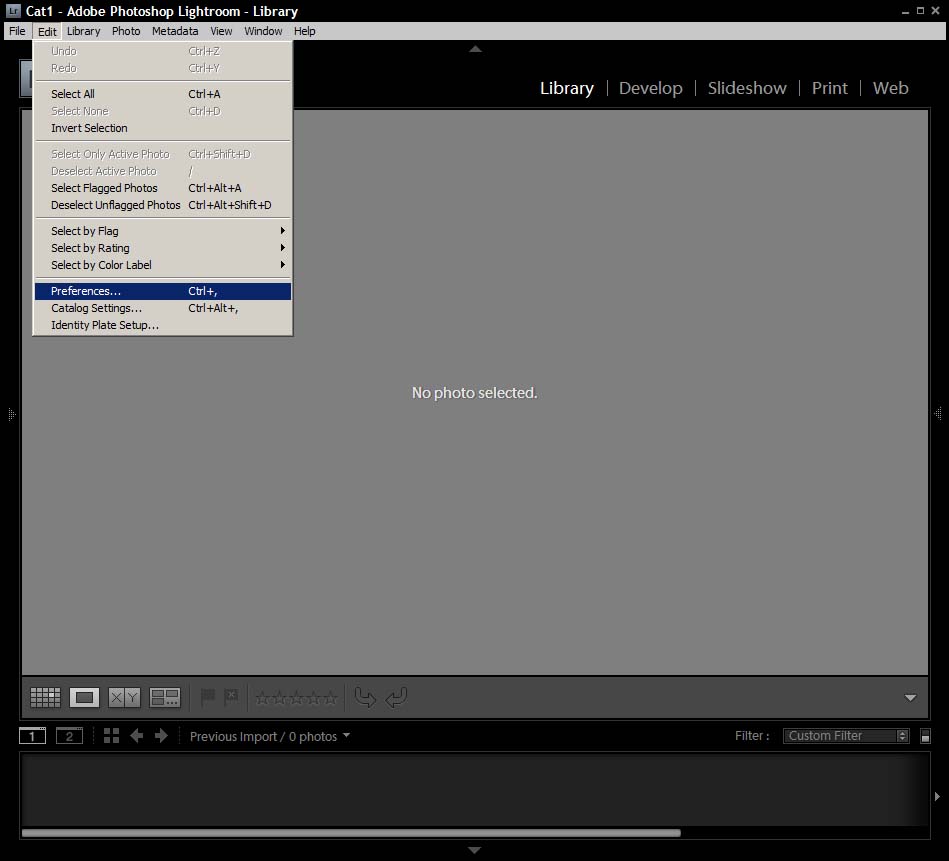This screenshot has height=861, width=949.
Task: Select Loupe view icon
Action: 84,697
